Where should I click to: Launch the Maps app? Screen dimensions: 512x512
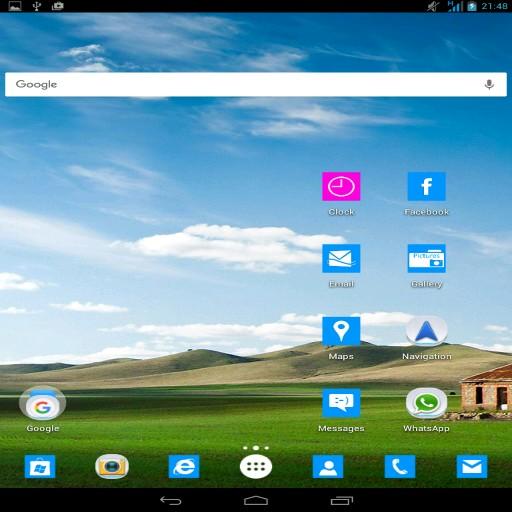click(341, 331)
